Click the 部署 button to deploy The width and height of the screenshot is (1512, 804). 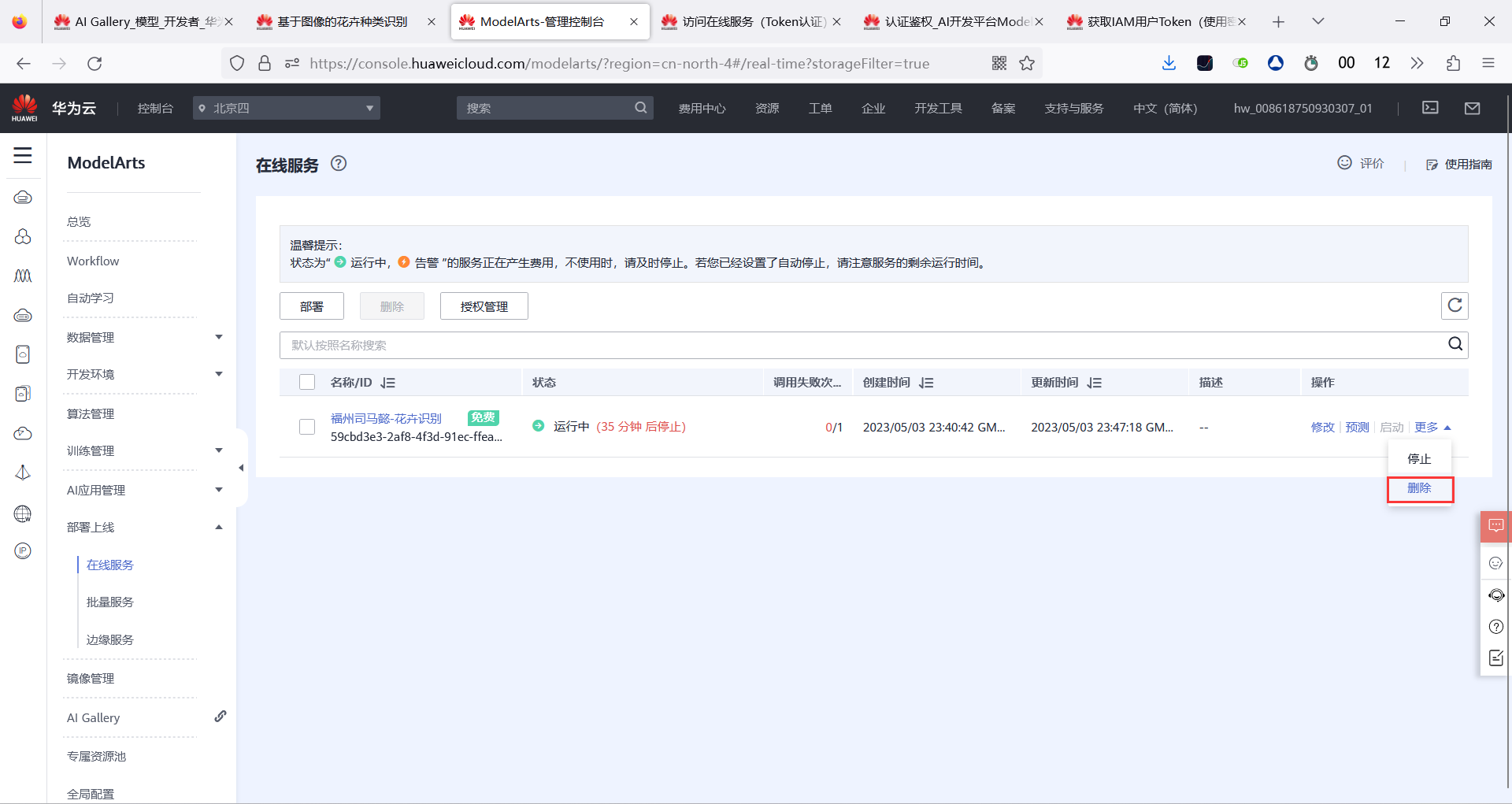311,306
